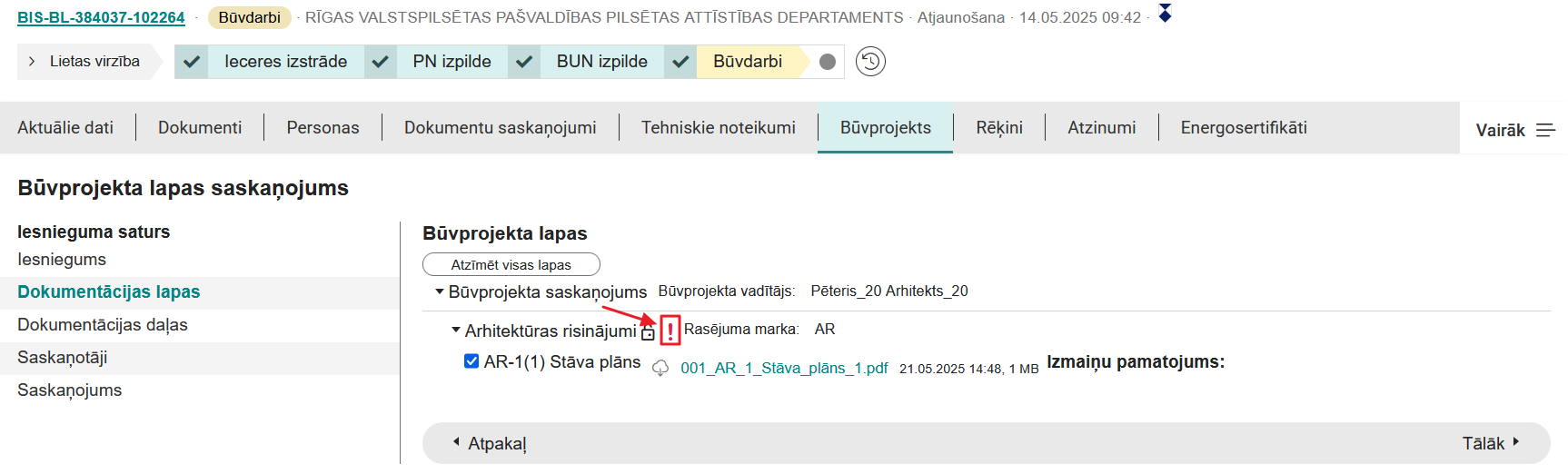Viewport: 1568px width, 474px height.
Task: Click the Tālāk button
Action: tap(1490, 444)
